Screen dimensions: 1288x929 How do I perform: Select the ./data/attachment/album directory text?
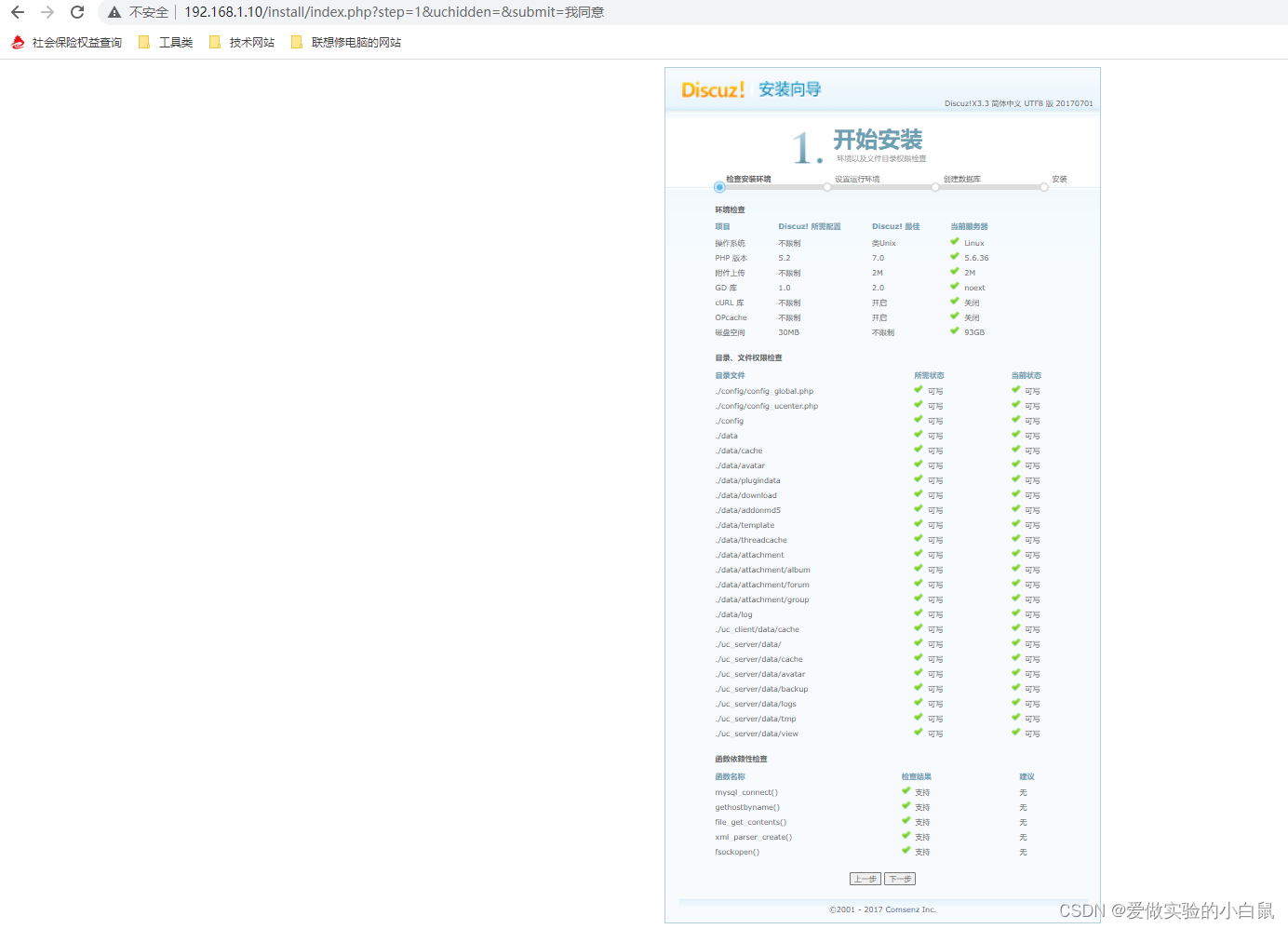pyautogui.click(x=762, y=570)
